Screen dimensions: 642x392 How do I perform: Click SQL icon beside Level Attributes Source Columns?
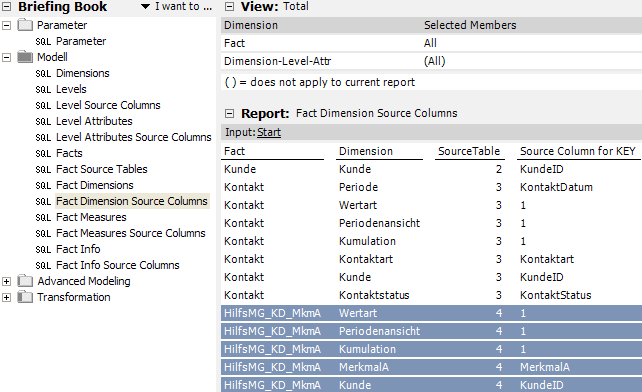(43, 138)
